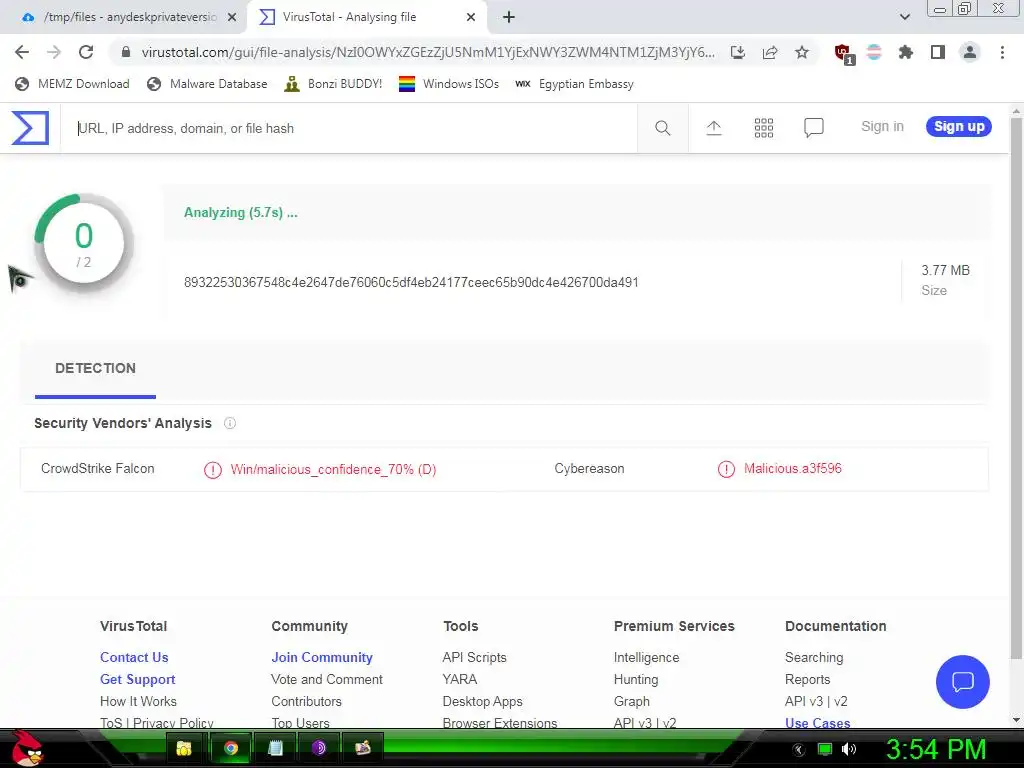Screen dimensions: 1024x768
Task: Click the VirusTotal logo icon
Action: tap(30, 127)
